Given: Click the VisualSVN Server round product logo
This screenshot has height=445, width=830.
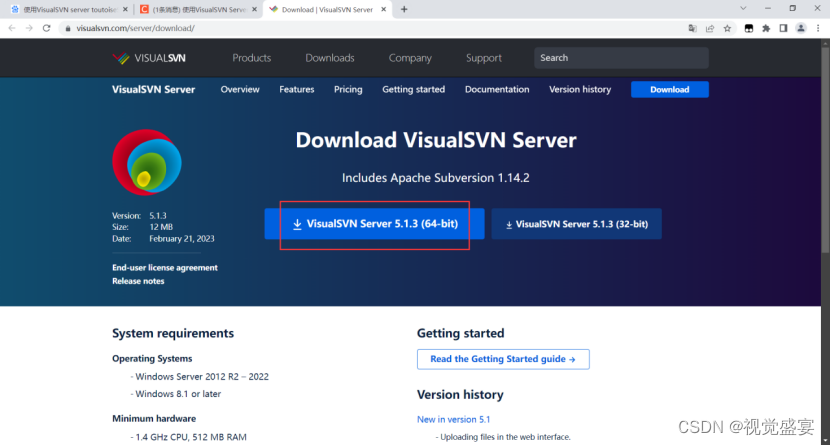Looking at the screenshot, I should tap(147, 162).
